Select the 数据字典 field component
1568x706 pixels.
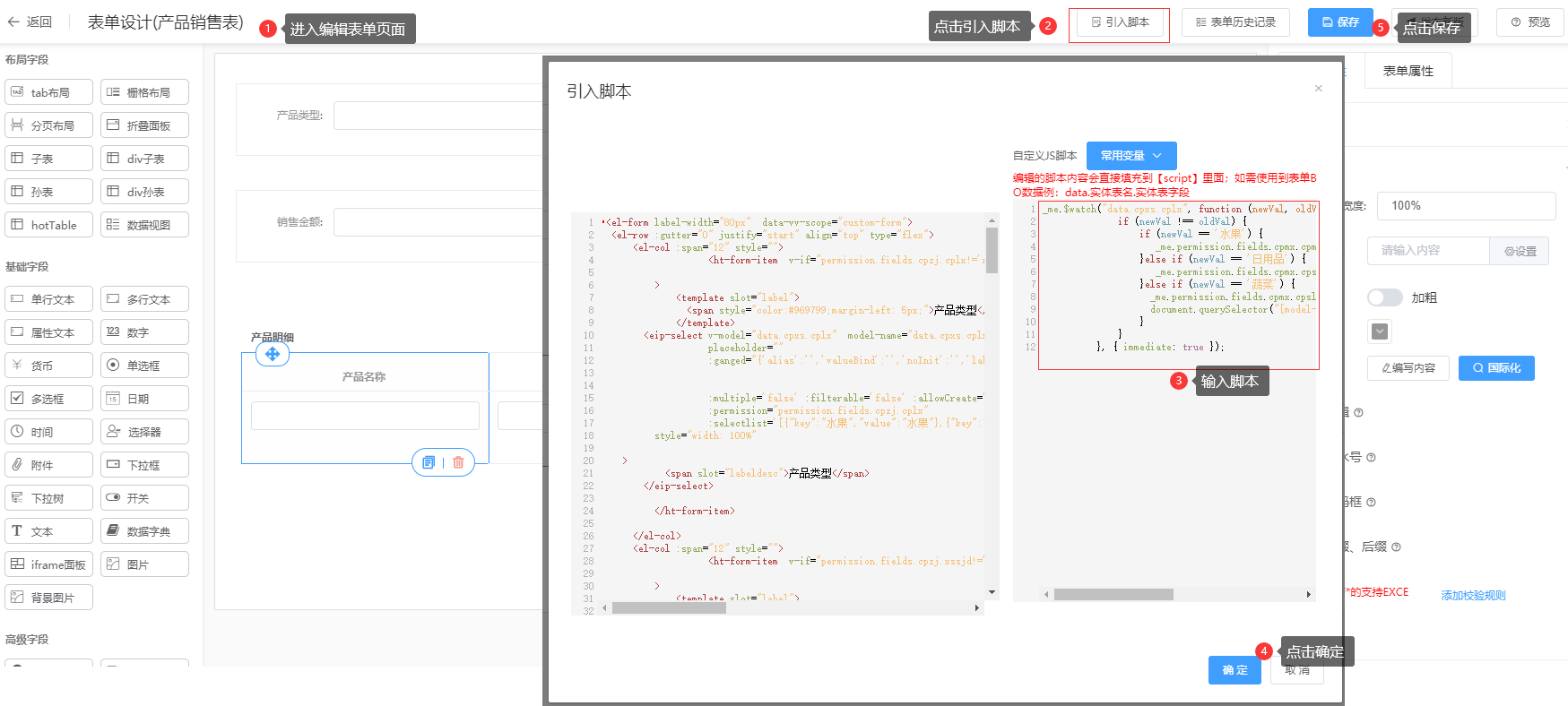pos(144,531)
